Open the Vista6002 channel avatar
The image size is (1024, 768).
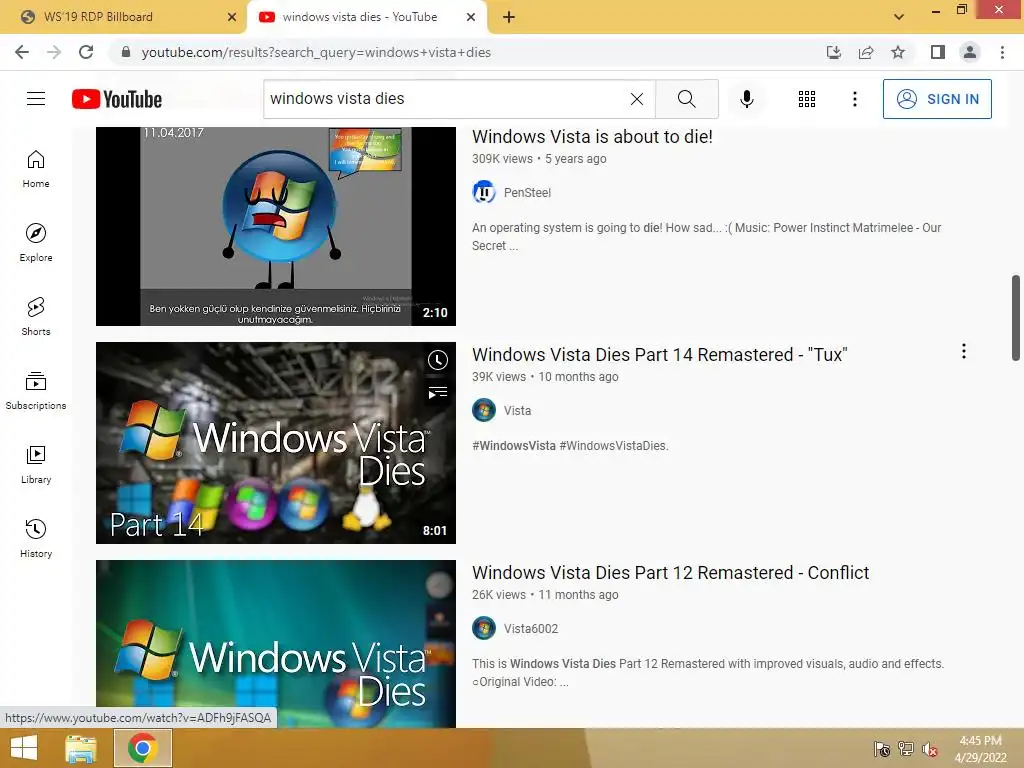tap(484, 628)
